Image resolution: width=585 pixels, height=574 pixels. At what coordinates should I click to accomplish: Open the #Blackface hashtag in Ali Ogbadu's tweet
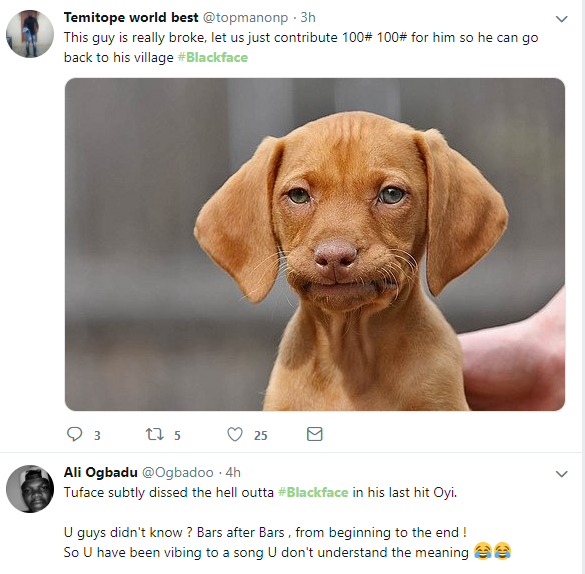(313, 492)
